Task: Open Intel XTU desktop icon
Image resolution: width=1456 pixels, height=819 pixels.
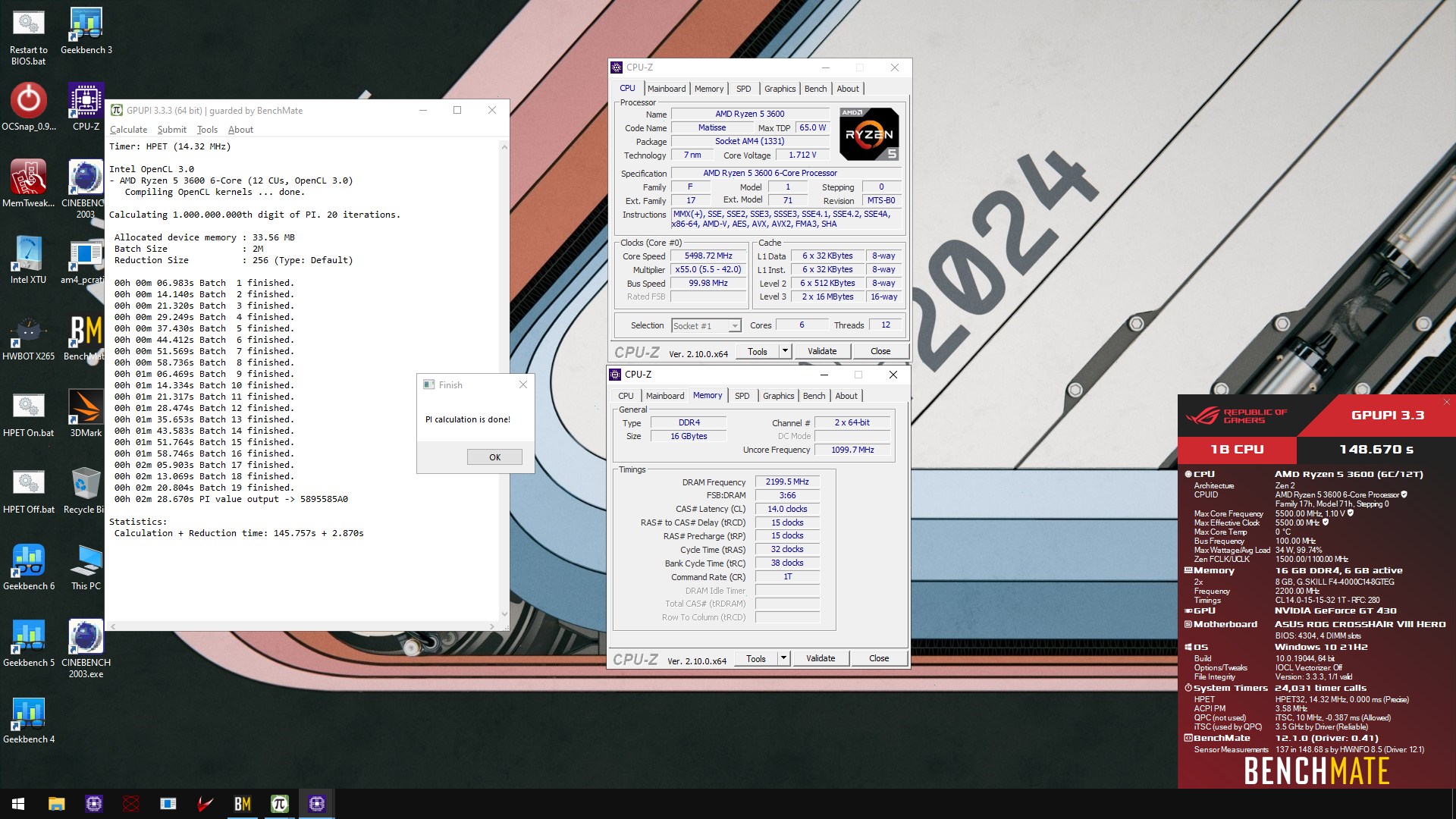Action: (x=28, y=260)
